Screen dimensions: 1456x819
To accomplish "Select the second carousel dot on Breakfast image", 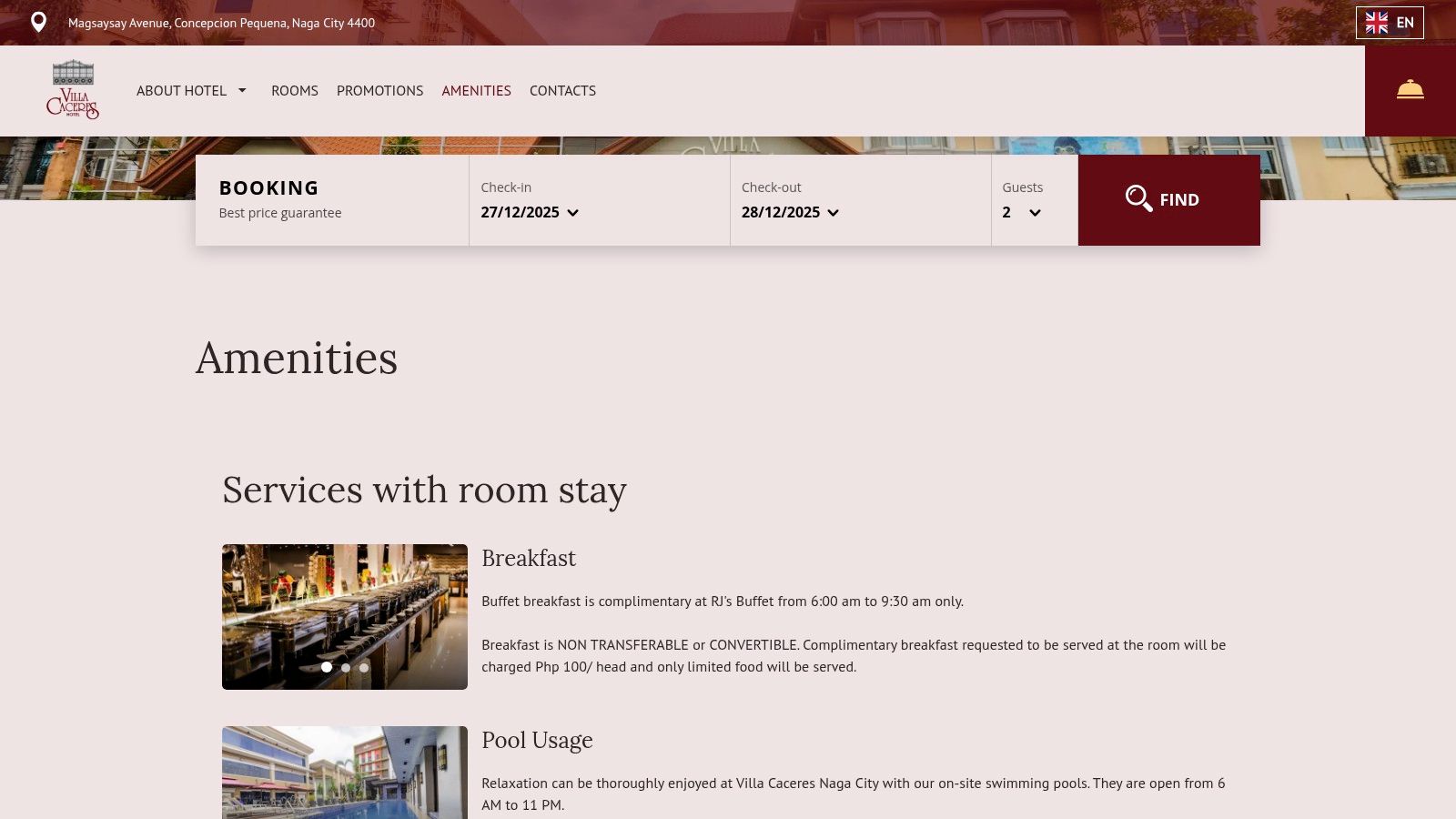I will tap(345, 667).
